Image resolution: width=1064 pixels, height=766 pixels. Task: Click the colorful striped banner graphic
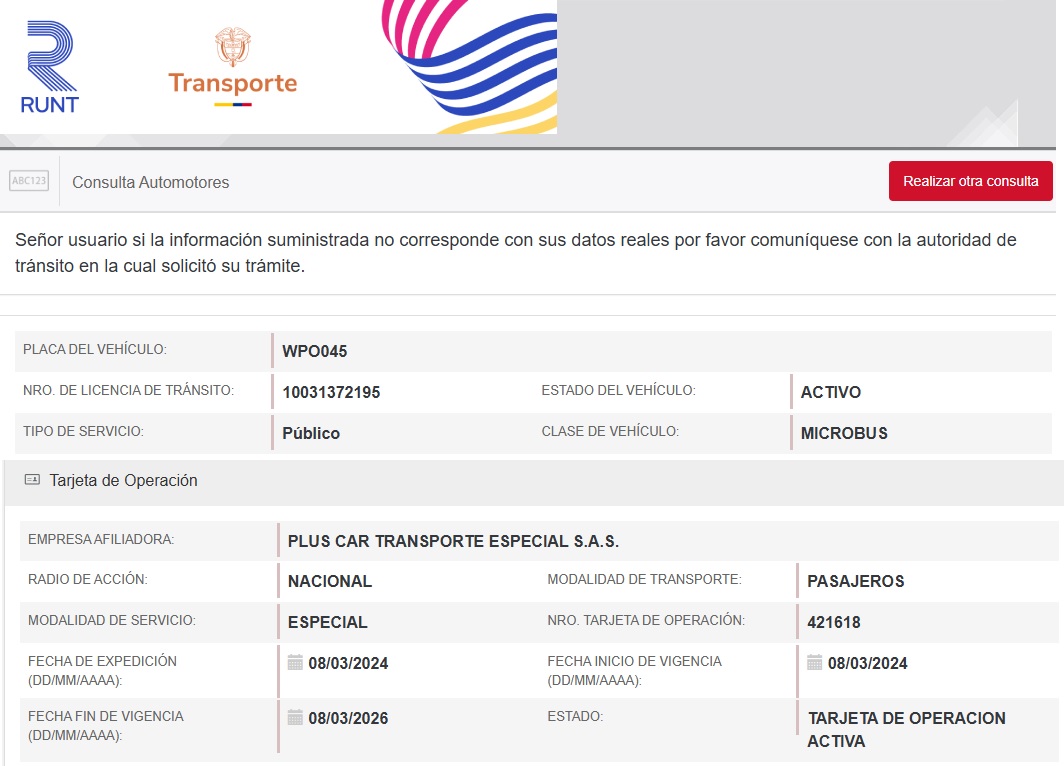pyautogui.click(x=468, y=67)
